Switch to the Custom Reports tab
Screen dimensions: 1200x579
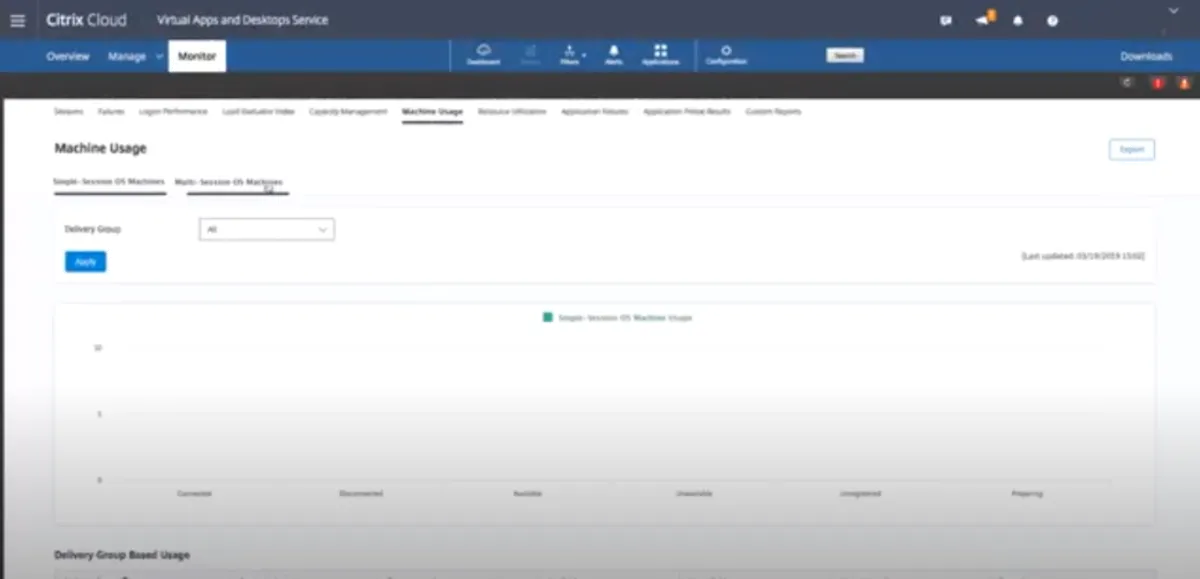point(773,111)
